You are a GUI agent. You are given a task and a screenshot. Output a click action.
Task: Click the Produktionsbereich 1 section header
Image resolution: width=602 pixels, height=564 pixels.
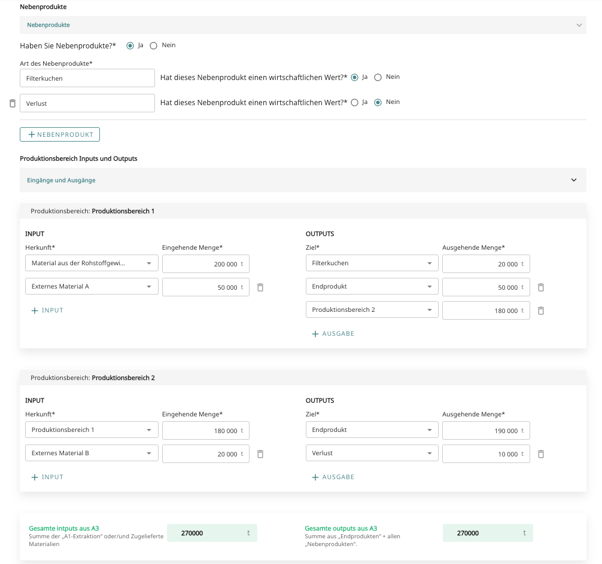point(303,211)
